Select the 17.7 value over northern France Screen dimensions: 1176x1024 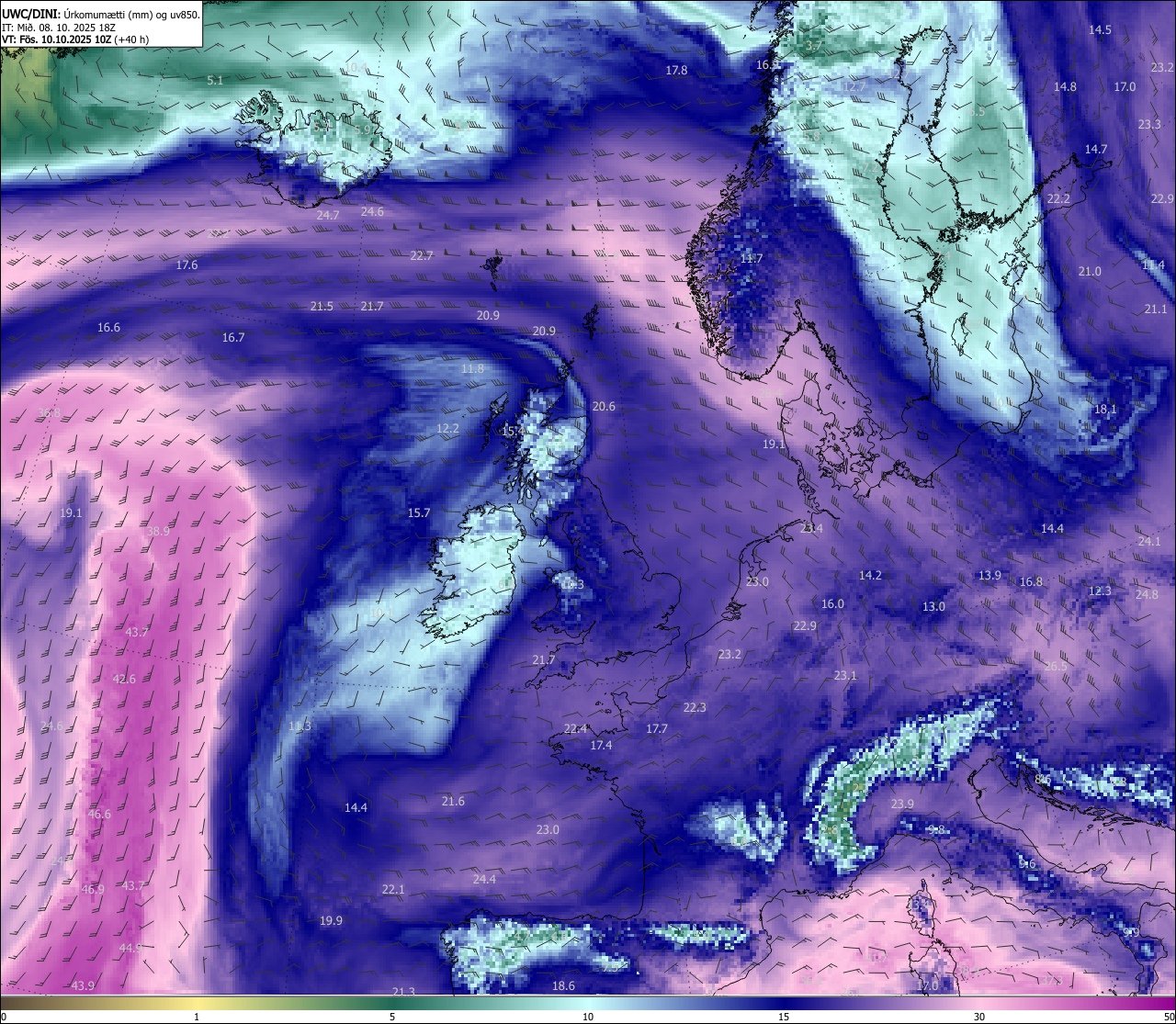point(657,729)
